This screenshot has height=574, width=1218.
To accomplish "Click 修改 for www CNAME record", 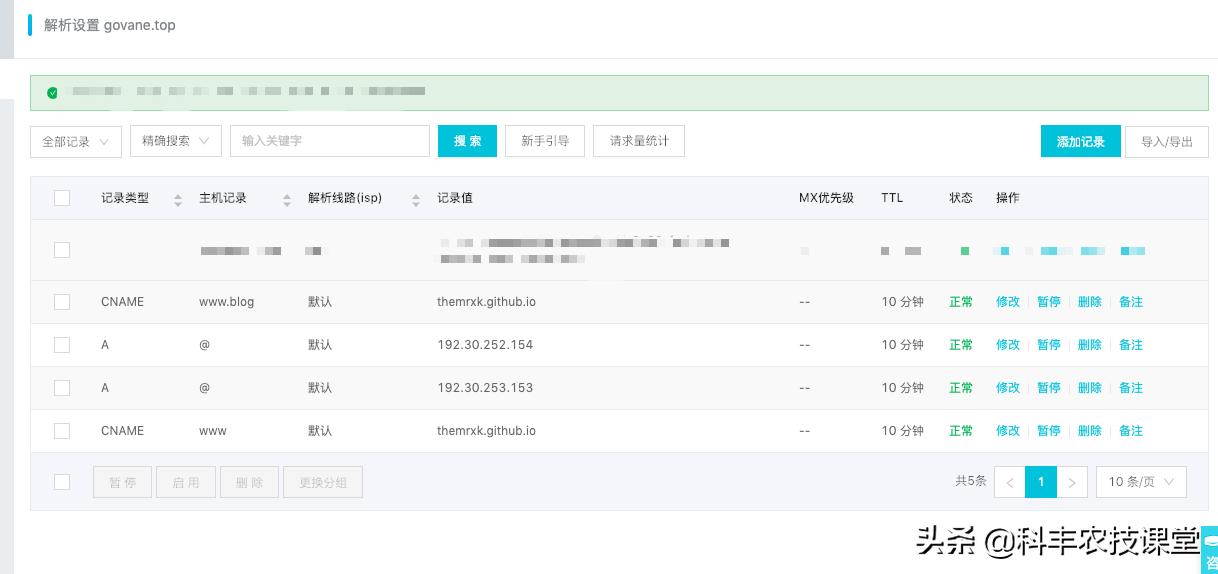I will 1008,431.
